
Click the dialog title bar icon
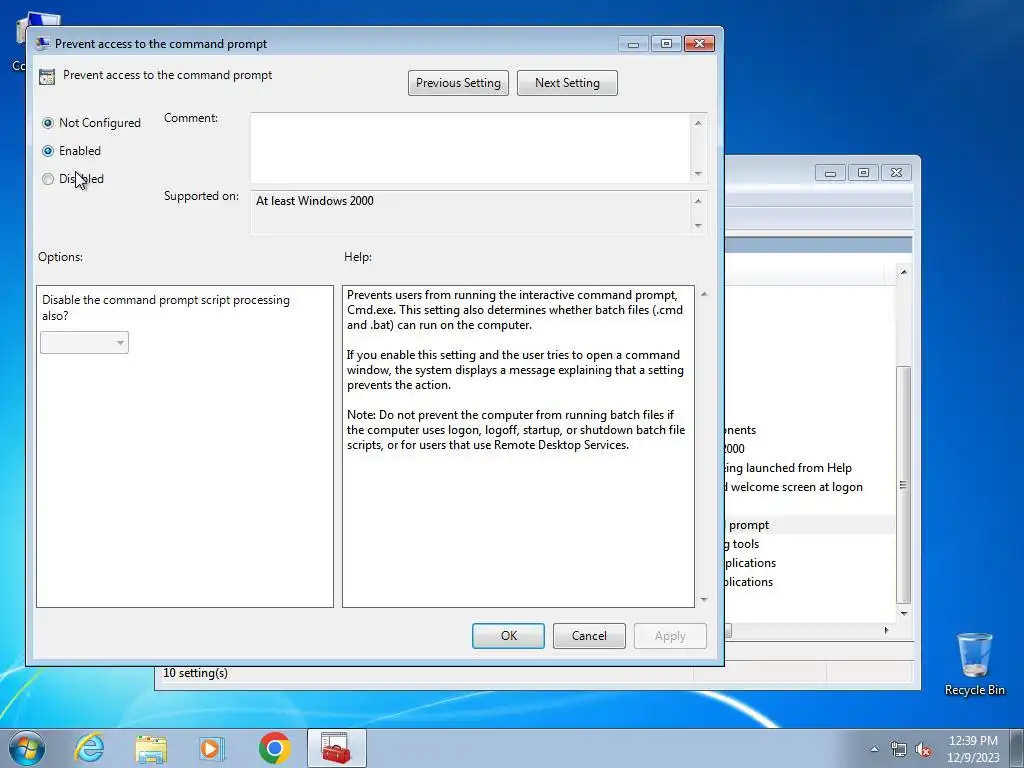coord(42,44)
